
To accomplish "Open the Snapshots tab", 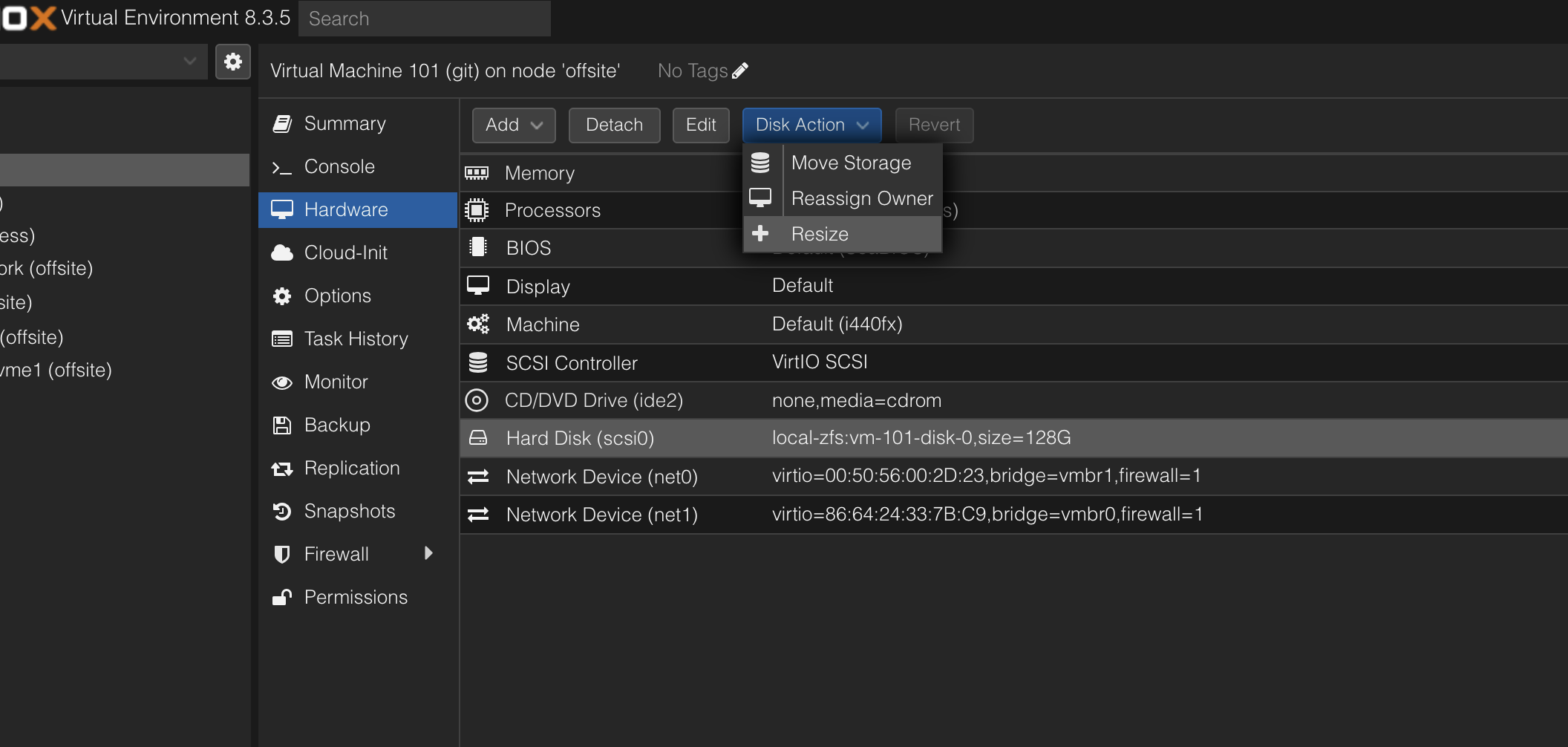I will (x=350, y=511).
